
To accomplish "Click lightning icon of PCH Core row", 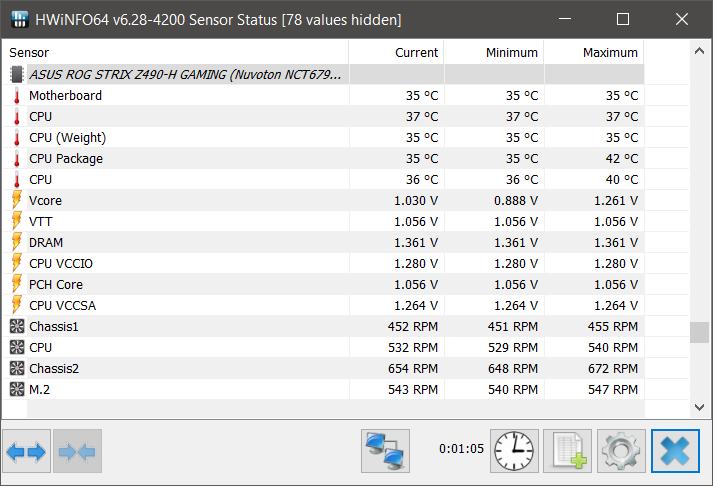I will (17, 284).
